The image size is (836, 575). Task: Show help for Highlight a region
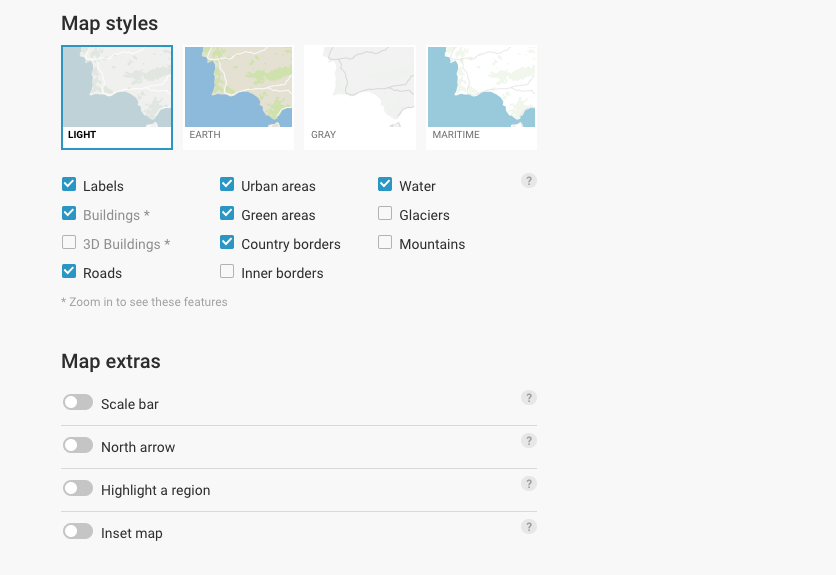point(529,484)
